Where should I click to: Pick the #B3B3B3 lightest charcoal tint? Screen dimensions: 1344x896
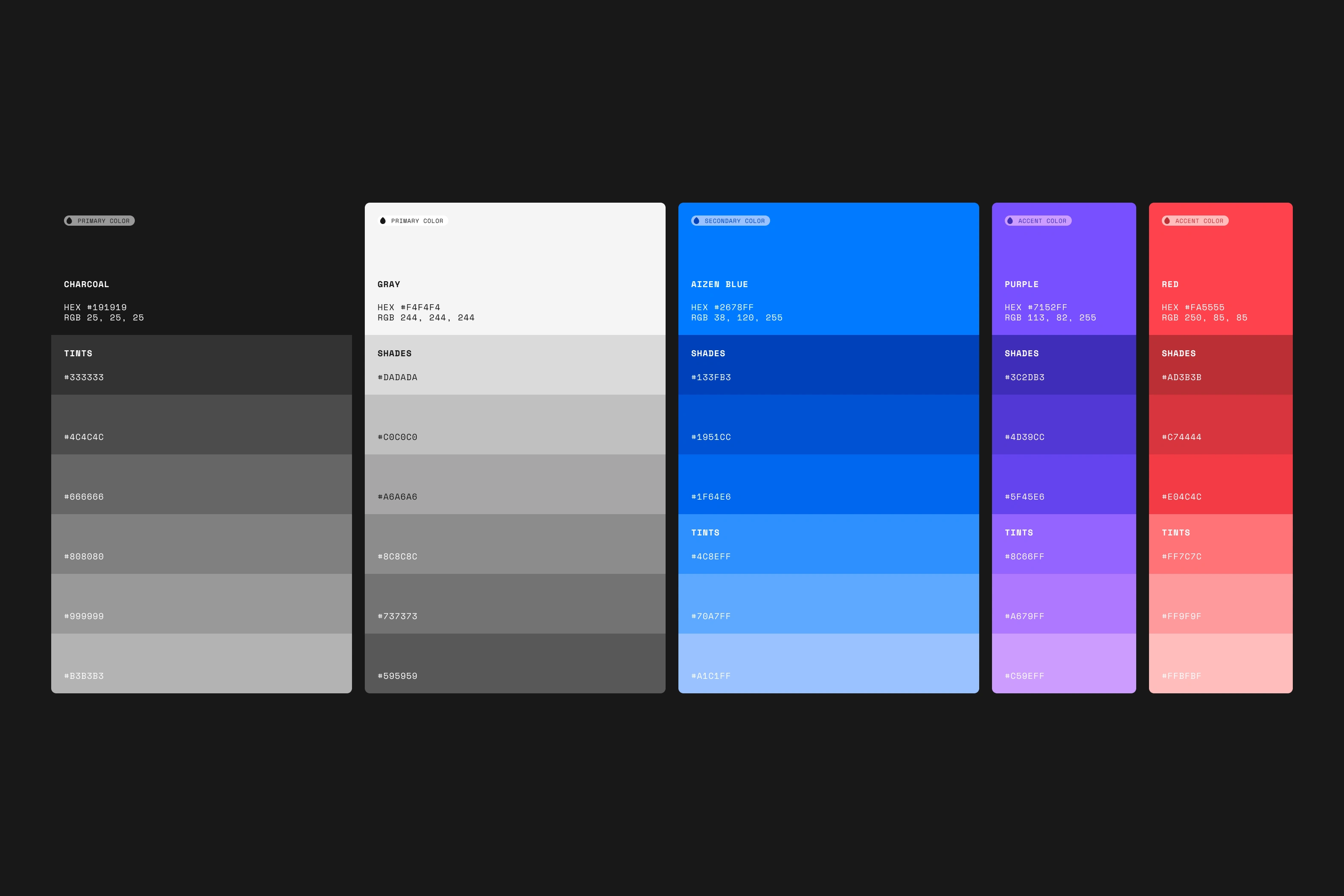(201, 663)
